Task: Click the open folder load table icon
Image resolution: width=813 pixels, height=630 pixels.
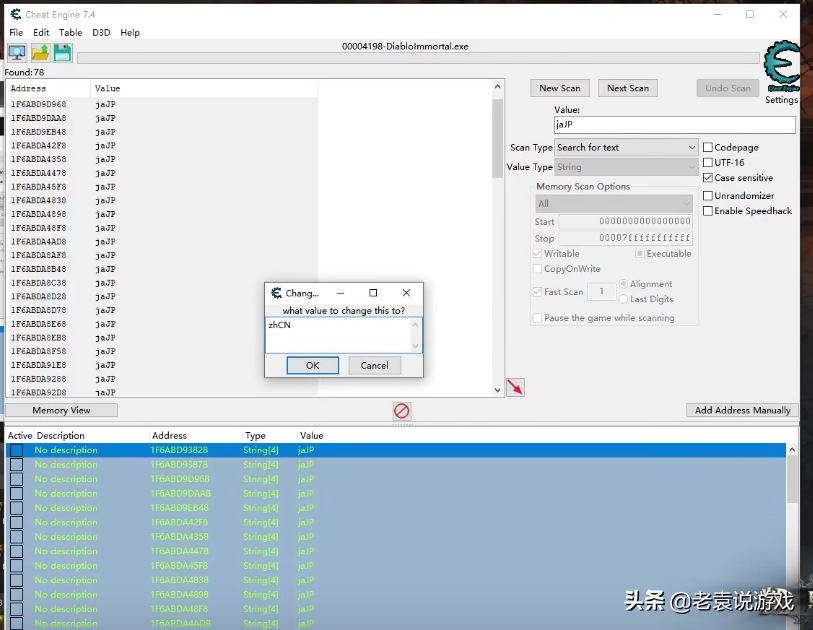Action: click(40, 53)
